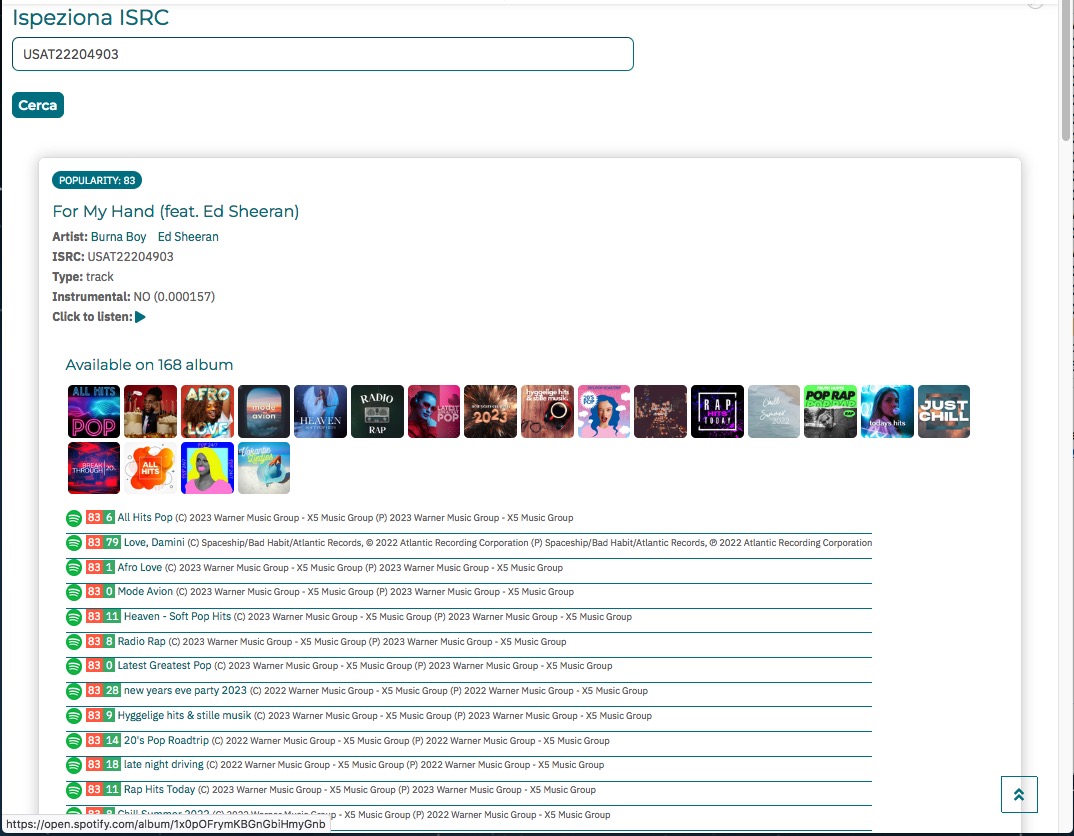Screen dimensions: 1074x836
Task: Open the Pop 24/7 yellow-hair cover
Action: click(x=208, y=468)
